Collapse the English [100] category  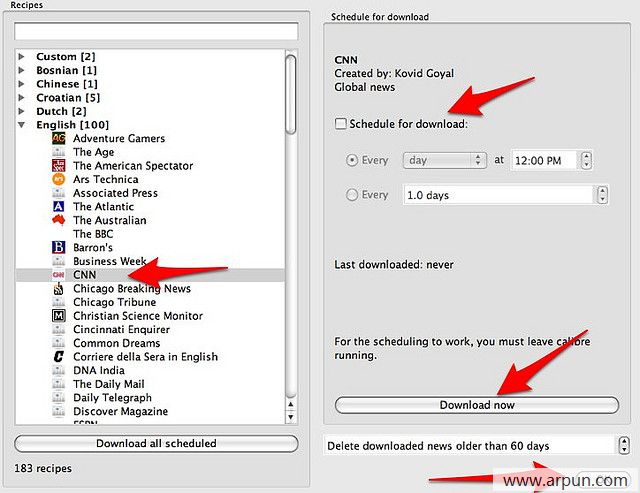click(22, 125)
